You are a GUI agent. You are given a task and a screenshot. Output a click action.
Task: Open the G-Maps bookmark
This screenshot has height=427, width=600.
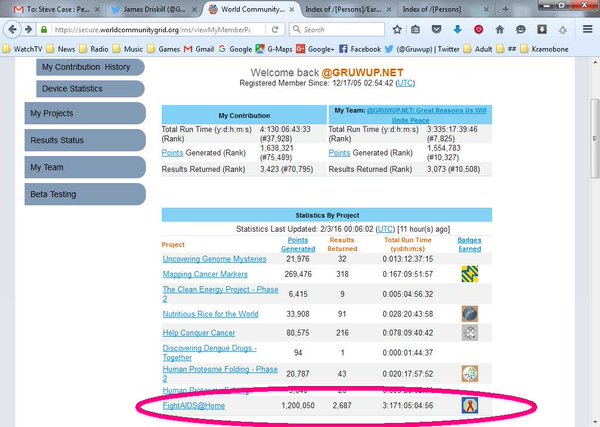tap(274, 49)
